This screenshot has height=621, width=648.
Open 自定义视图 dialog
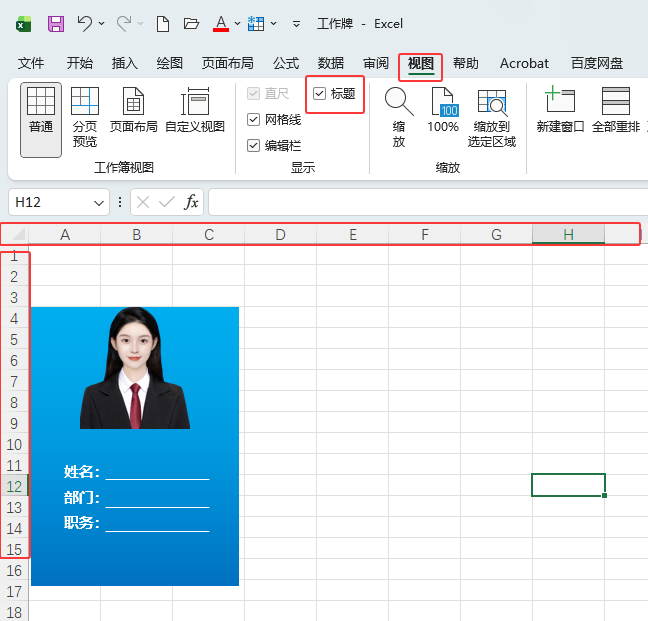pyautogui.click(x=195, y=109)
